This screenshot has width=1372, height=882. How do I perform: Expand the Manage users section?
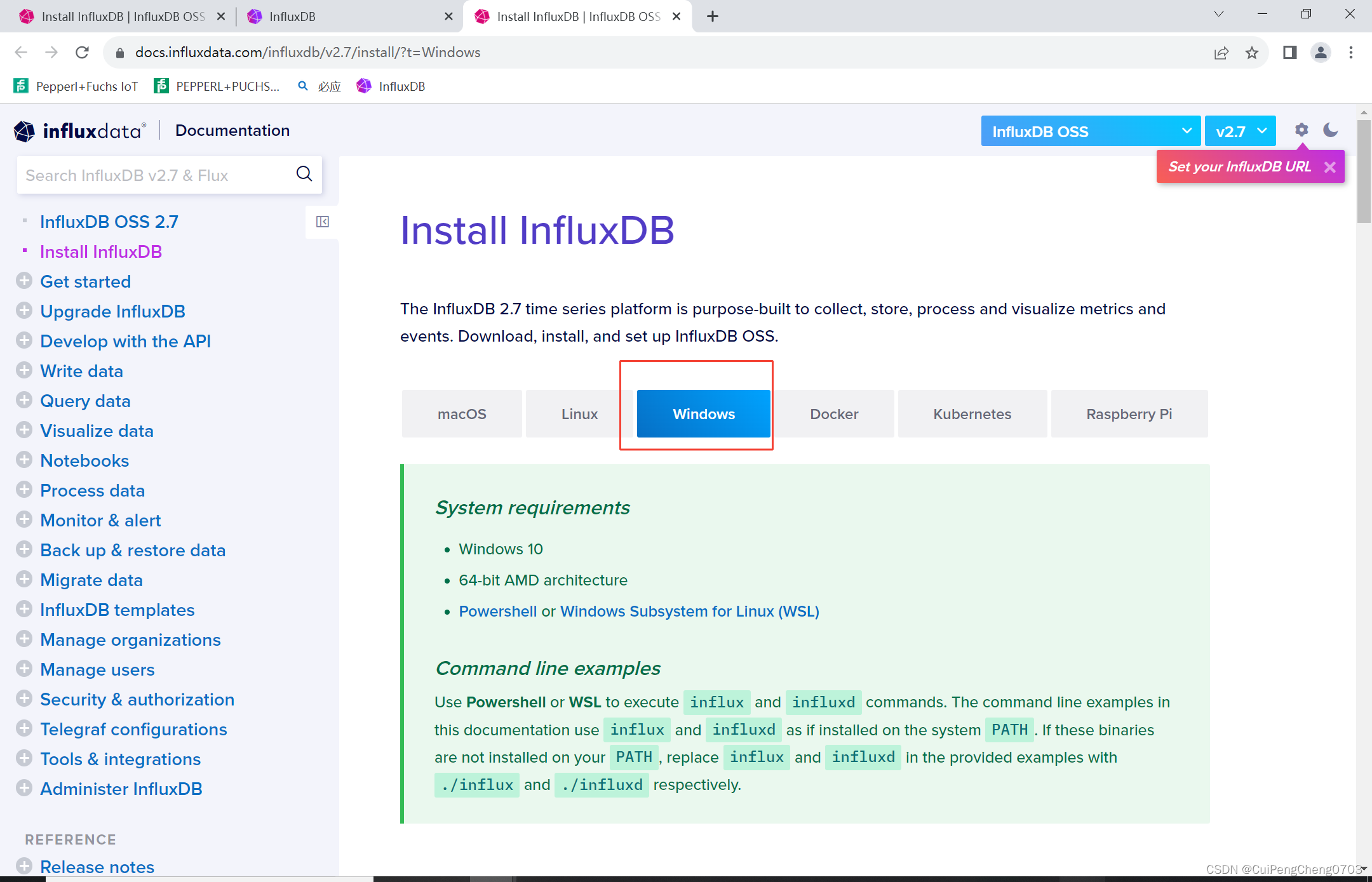click(24, 669)
